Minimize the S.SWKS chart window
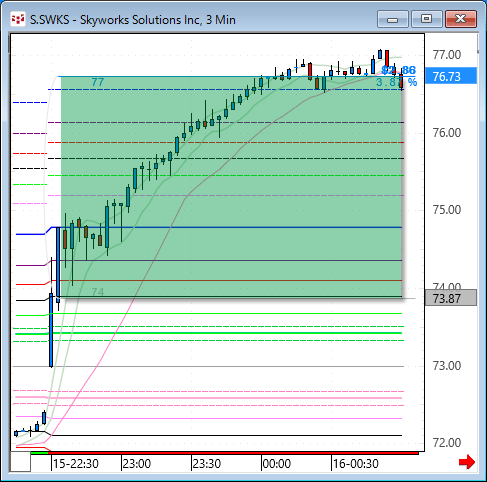Viewport: 487px width, 482px height. point(393,19)
